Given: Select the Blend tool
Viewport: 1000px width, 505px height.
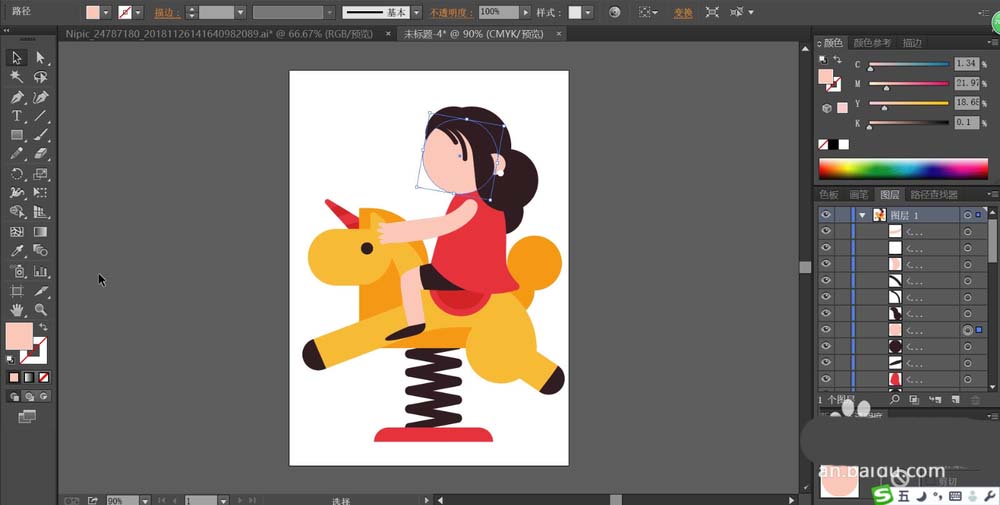Looking at the screenshot, I should click(41, 251).
